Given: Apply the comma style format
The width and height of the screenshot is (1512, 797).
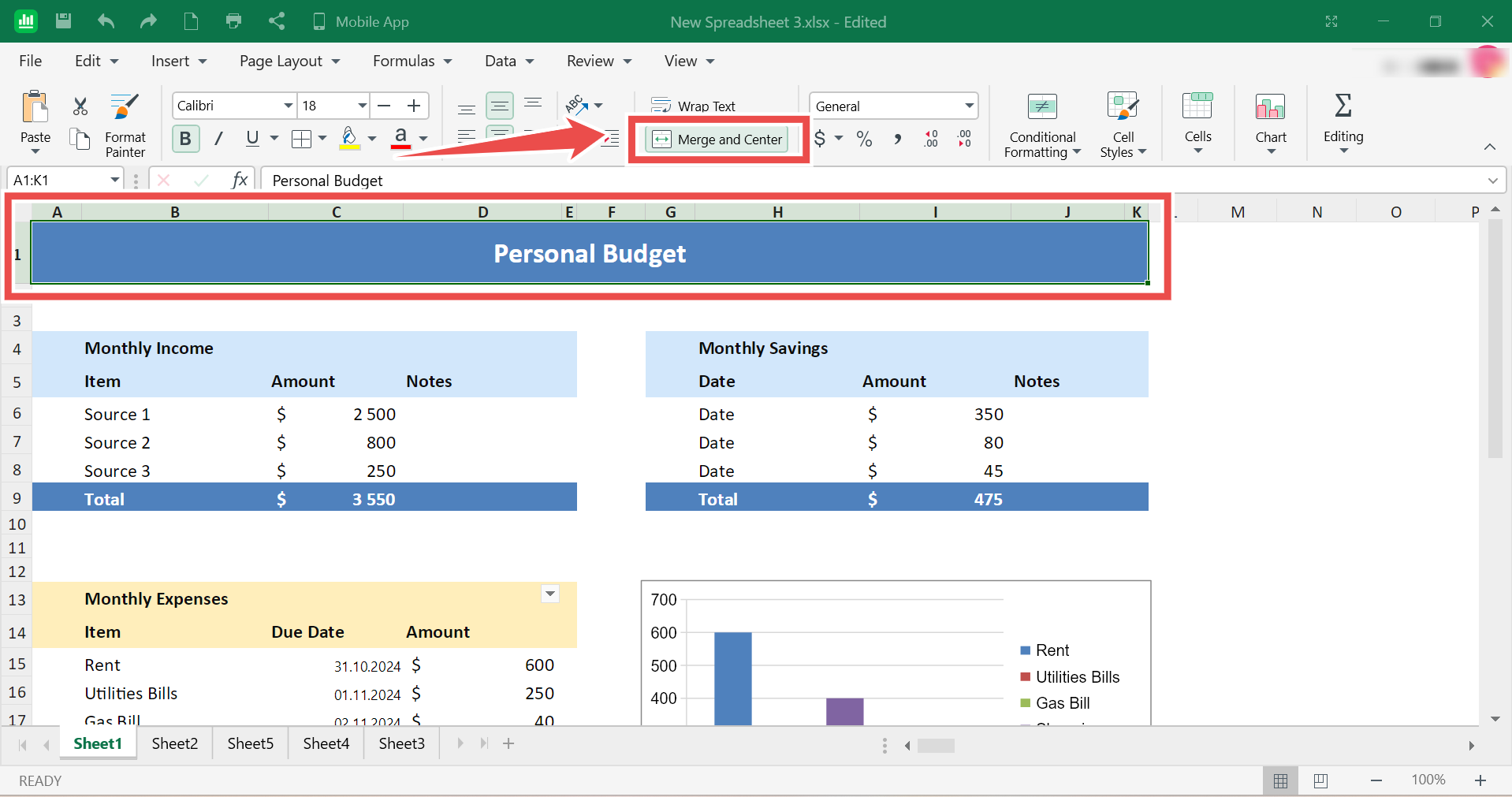Looking at the screenshot, I should (898, 139).
